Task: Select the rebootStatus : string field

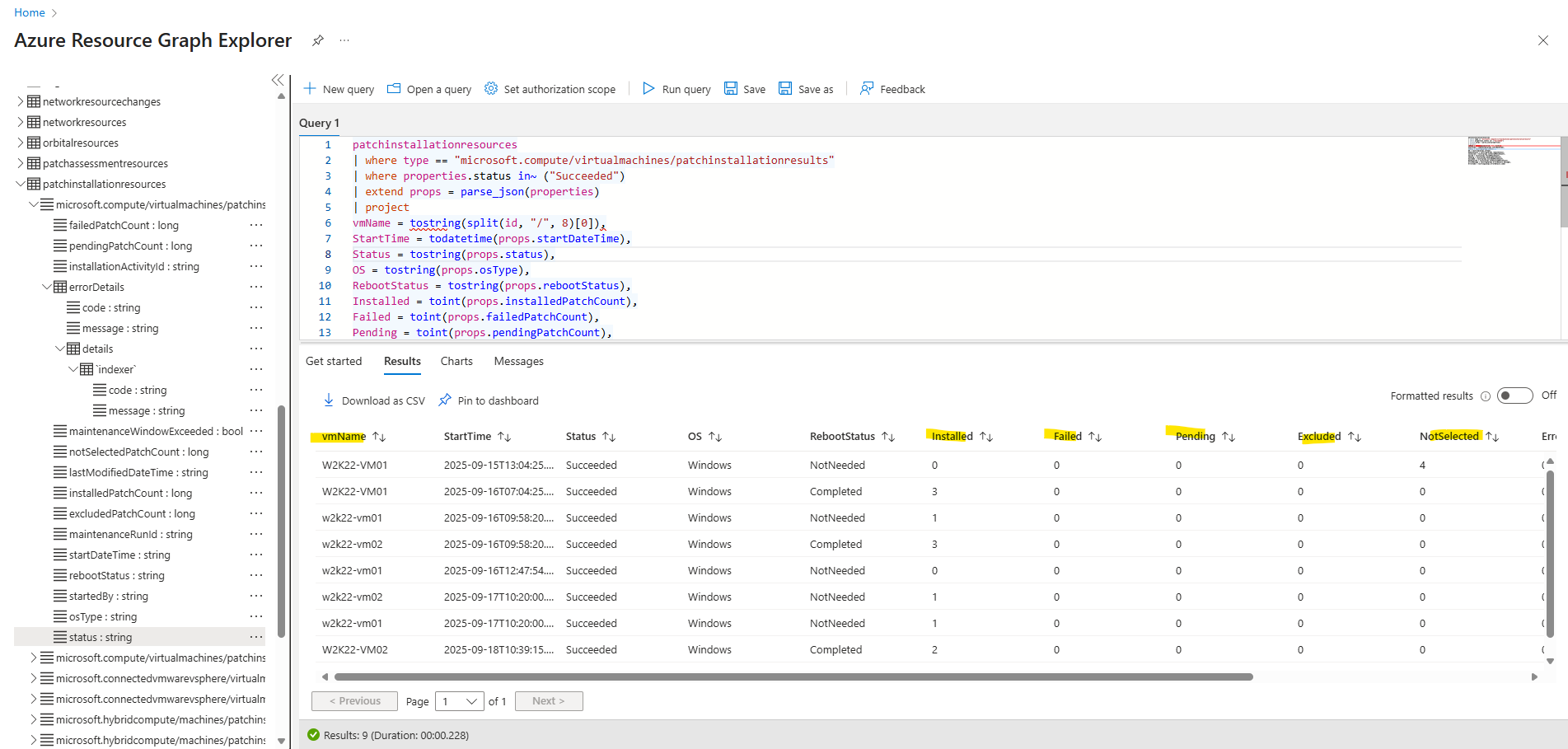Action: click(116, 575)
